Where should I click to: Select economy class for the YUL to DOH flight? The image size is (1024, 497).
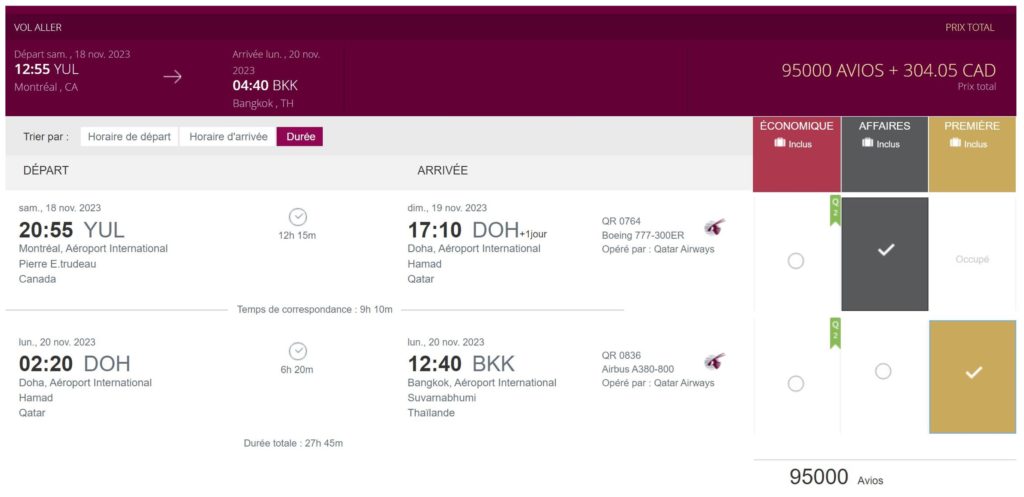(795, 261)
